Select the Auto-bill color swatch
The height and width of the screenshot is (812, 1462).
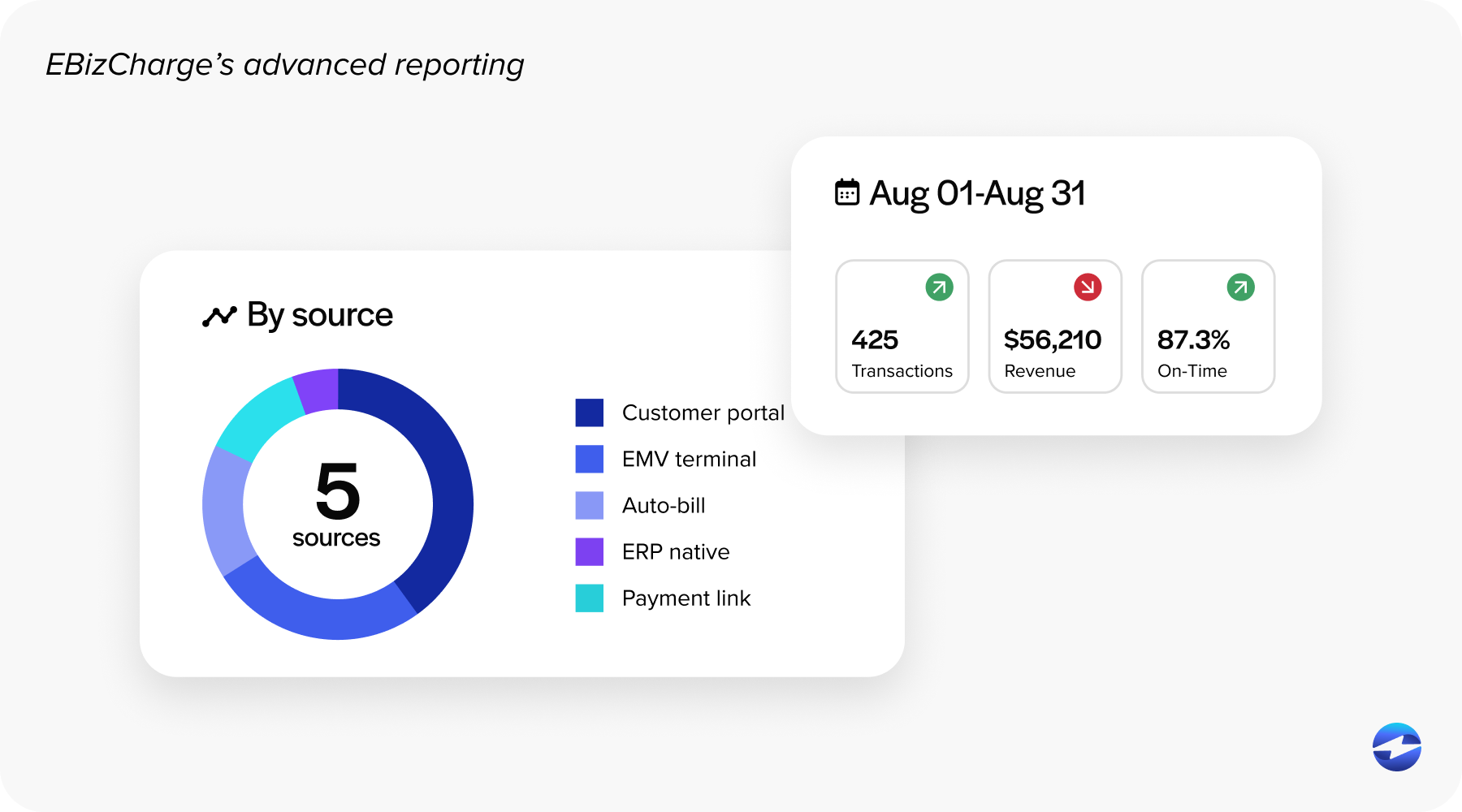point(590,505)
